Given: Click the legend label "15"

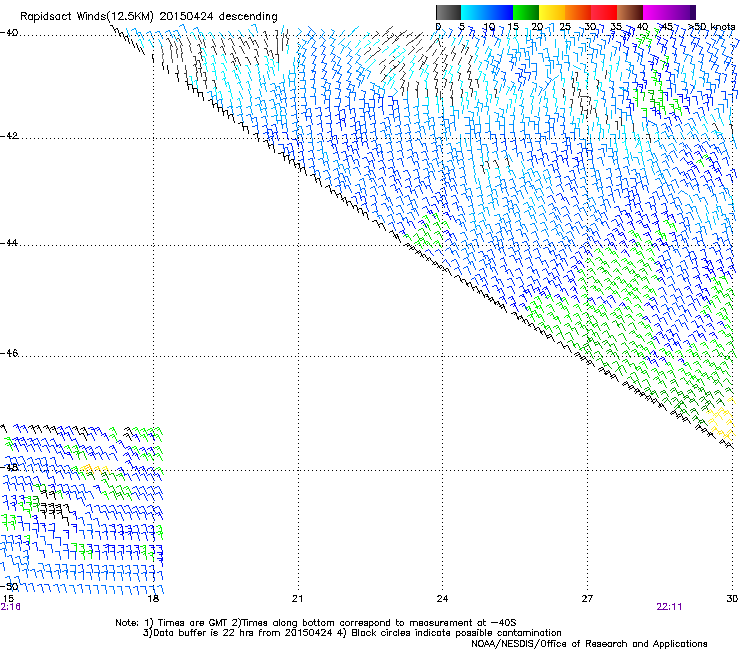Looking at the screenshot, I should tap(513, 26).
